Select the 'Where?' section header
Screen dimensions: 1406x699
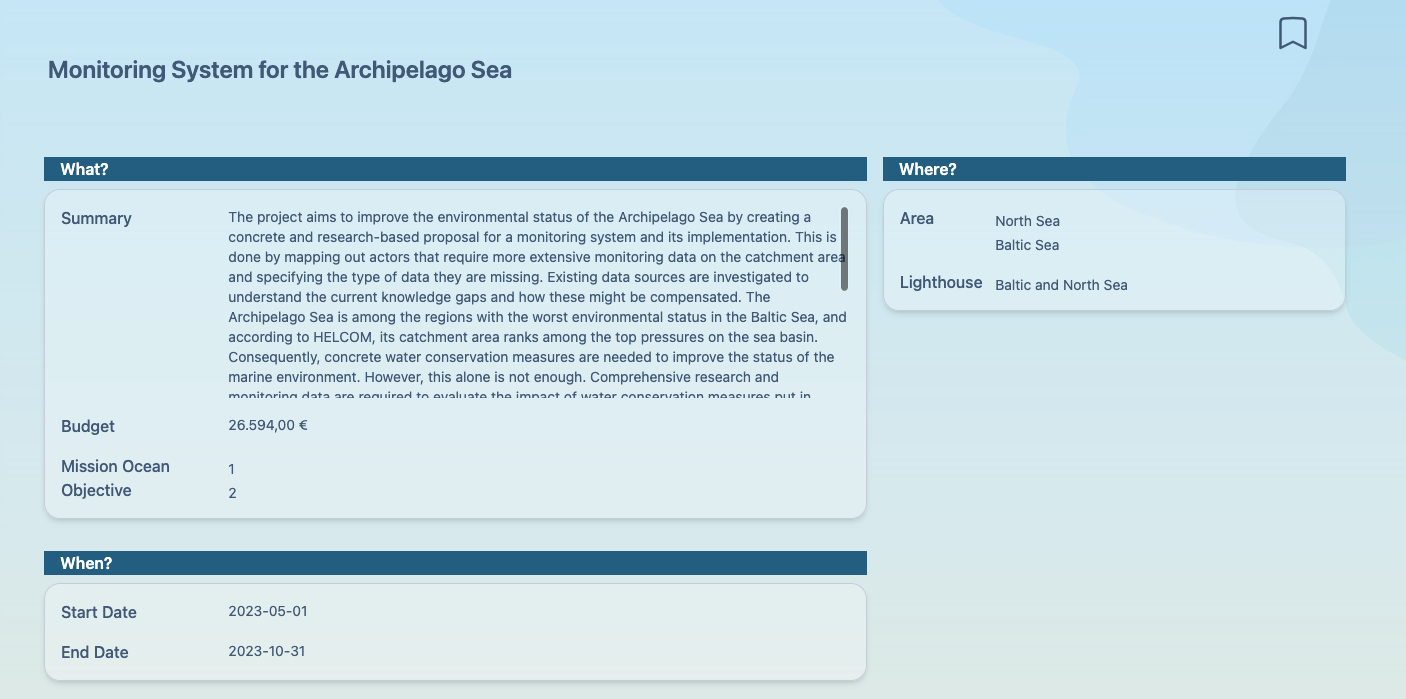[x=1114, y=169]
